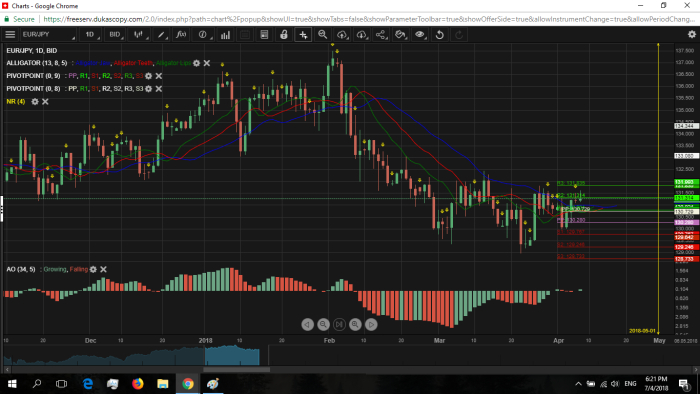Open the EUR/JPY instrument selector
This screenshot has width=700, height=394.
tap(48, 34)
